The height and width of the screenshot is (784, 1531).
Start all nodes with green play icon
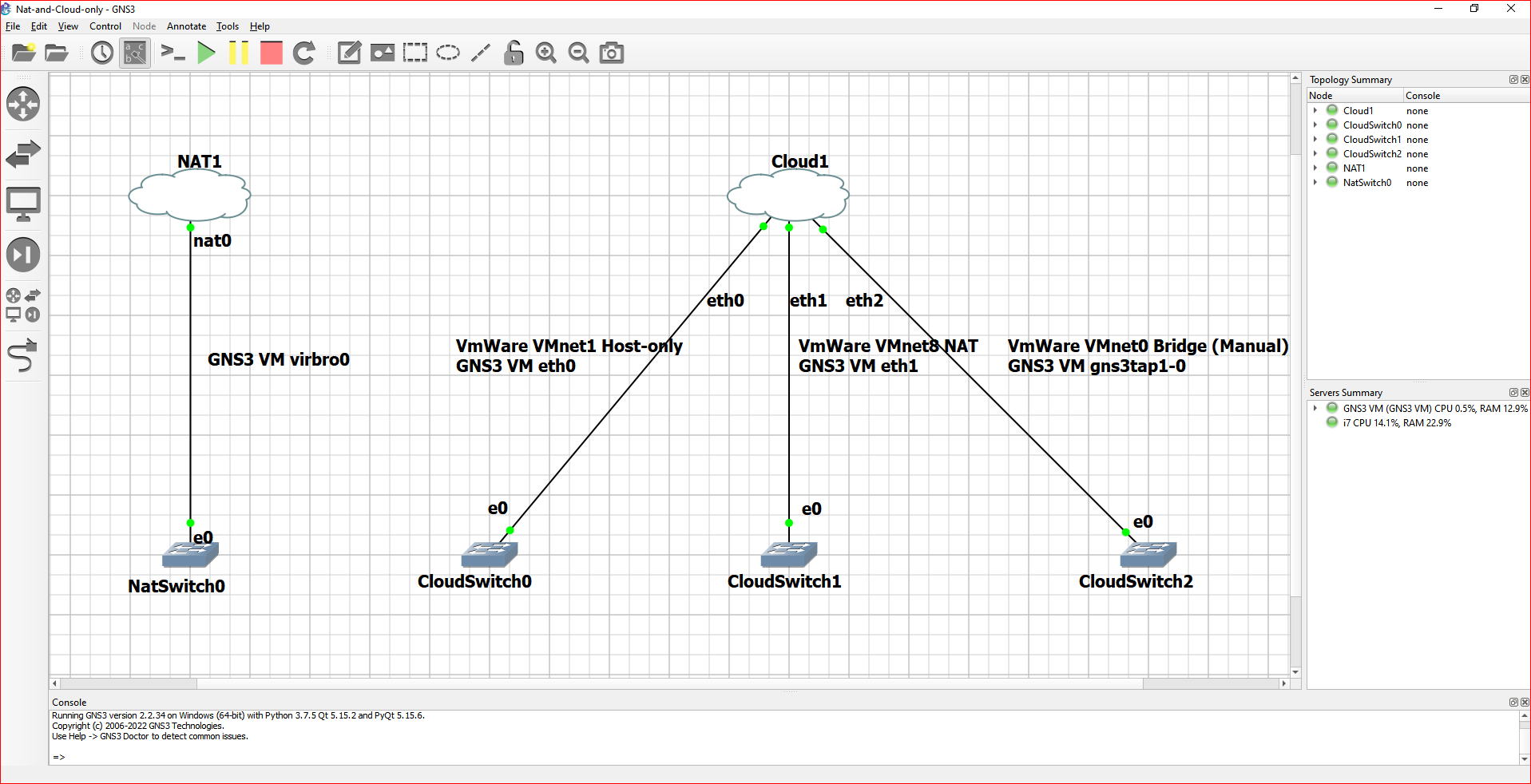coord(206,53)
